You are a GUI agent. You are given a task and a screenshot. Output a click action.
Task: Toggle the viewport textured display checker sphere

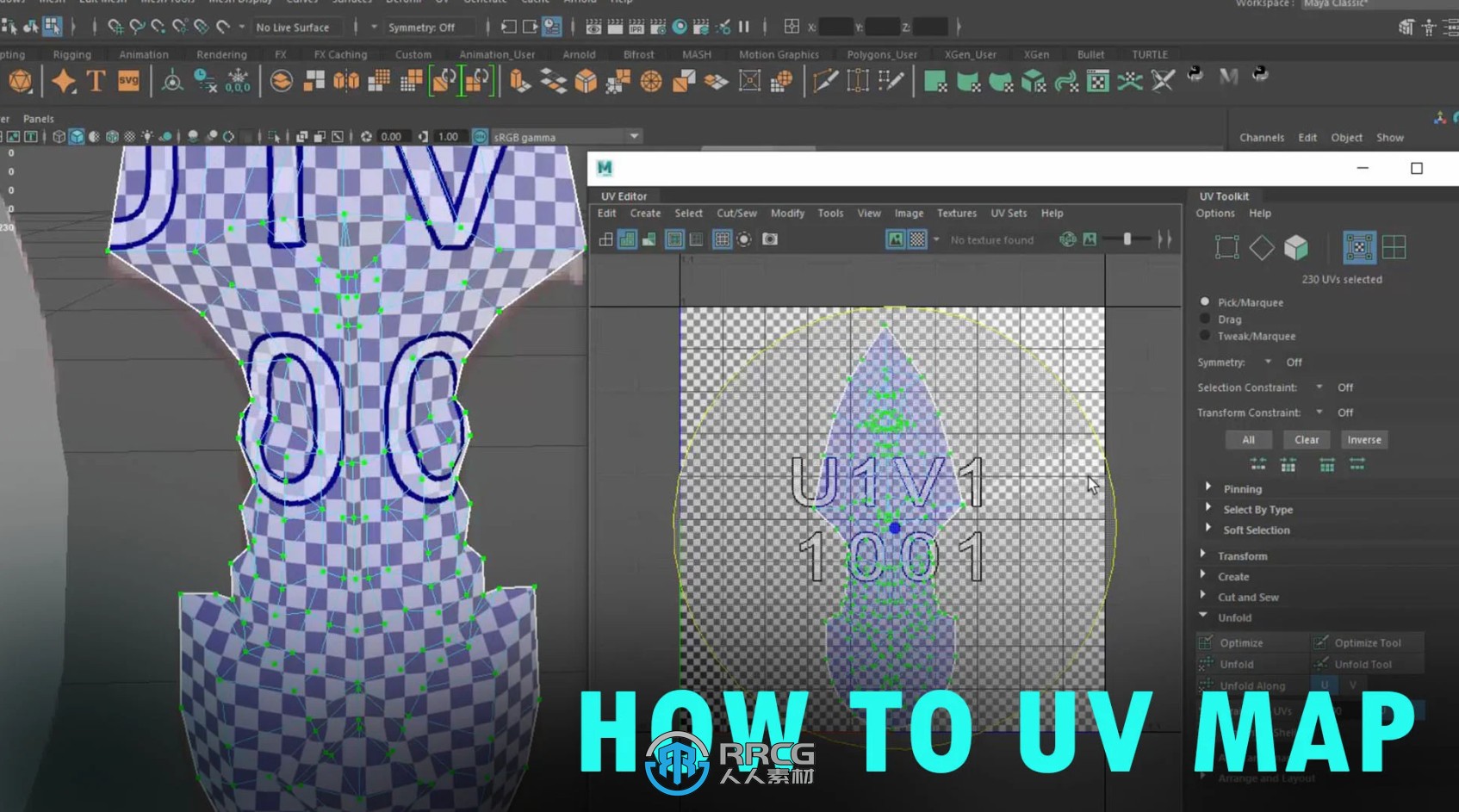[129, 136]
